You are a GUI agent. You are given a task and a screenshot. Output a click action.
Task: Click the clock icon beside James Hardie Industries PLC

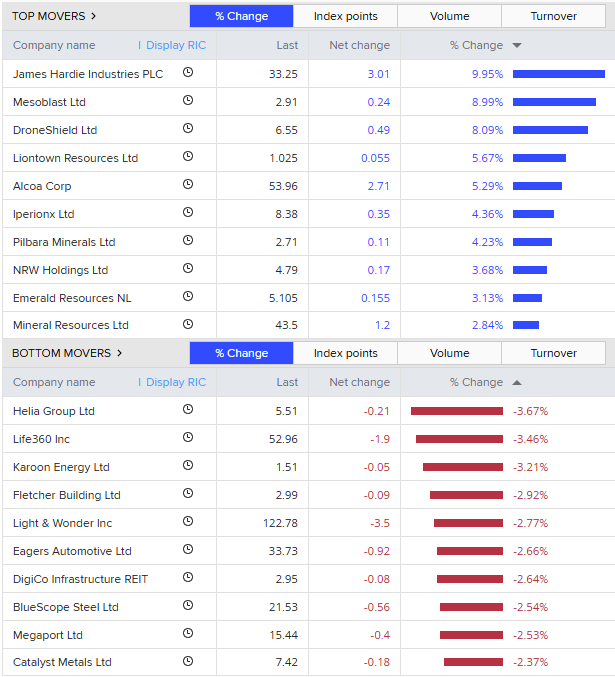[188, 73]
